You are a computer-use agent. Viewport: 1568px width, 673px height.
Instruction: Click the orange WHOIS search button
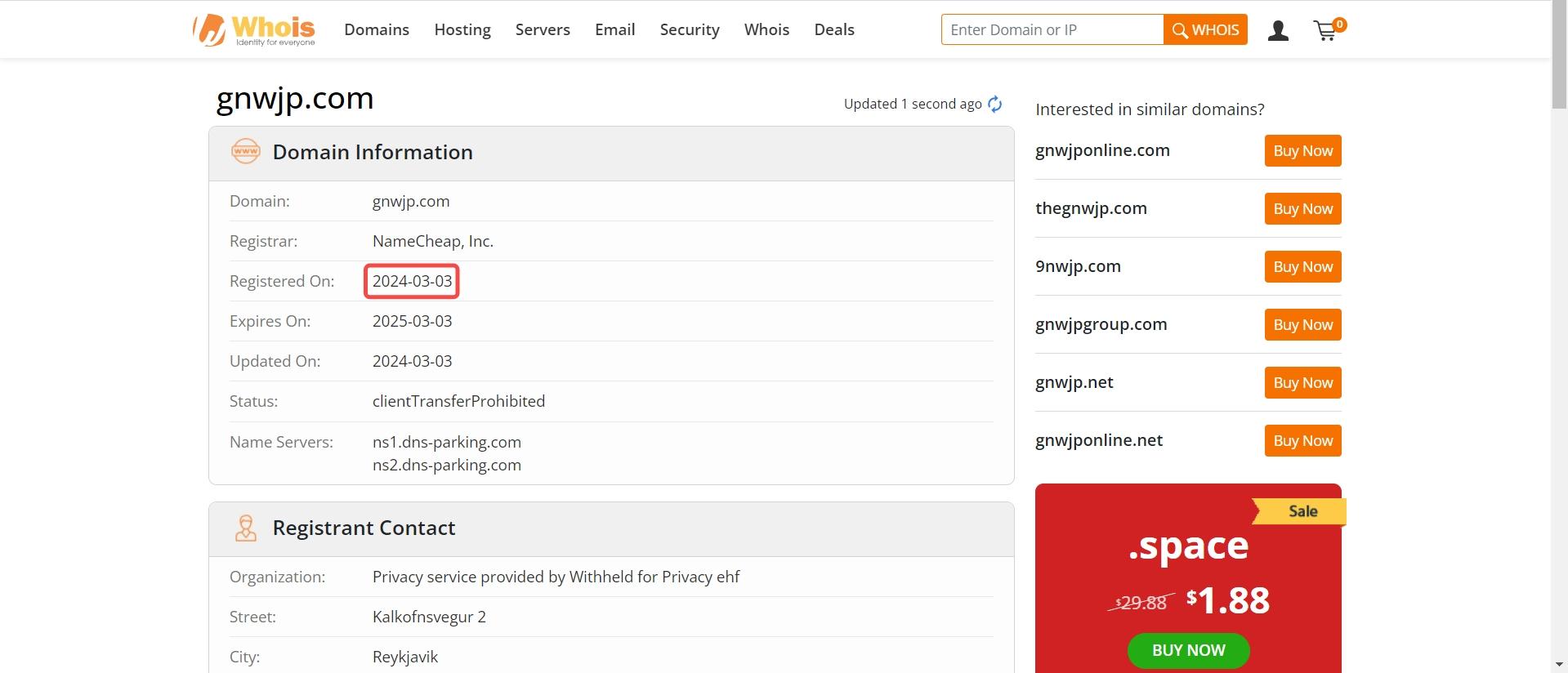click(x=1205, y=29)
